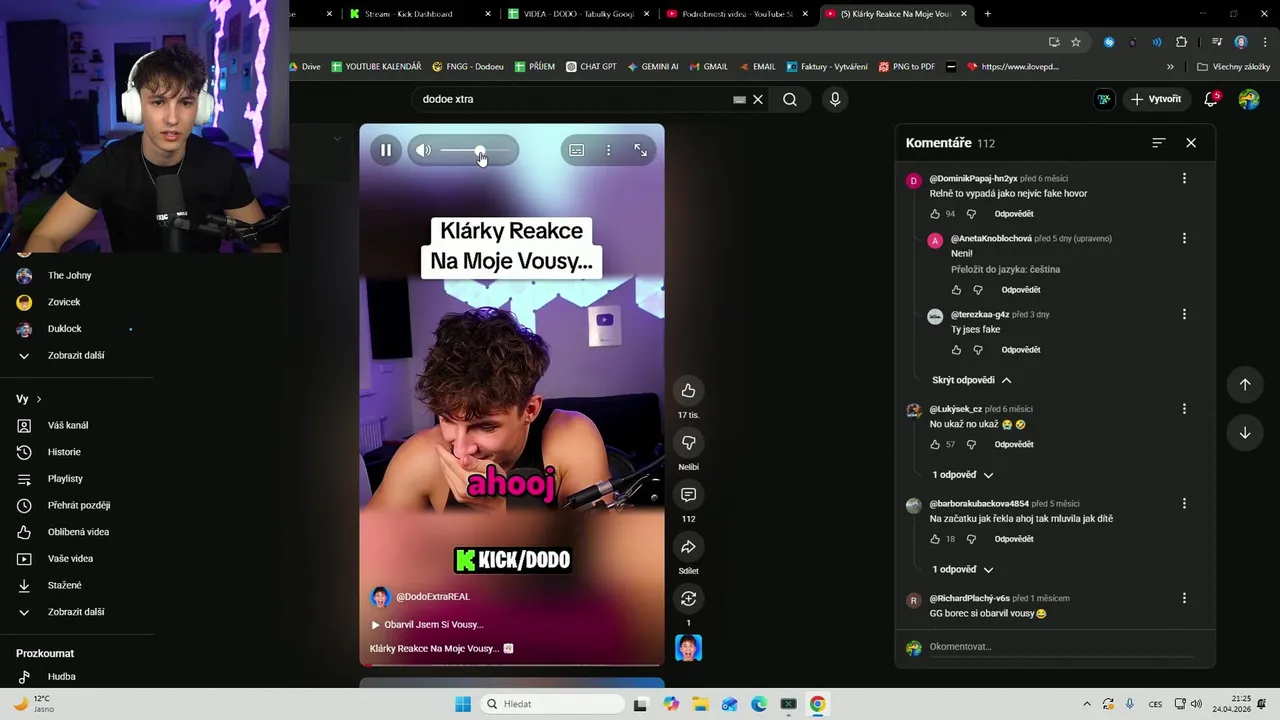Open options for RichardPlachý comment
The width and height of the screenshot is (1280, 720).
click(x=1184, y=598)
